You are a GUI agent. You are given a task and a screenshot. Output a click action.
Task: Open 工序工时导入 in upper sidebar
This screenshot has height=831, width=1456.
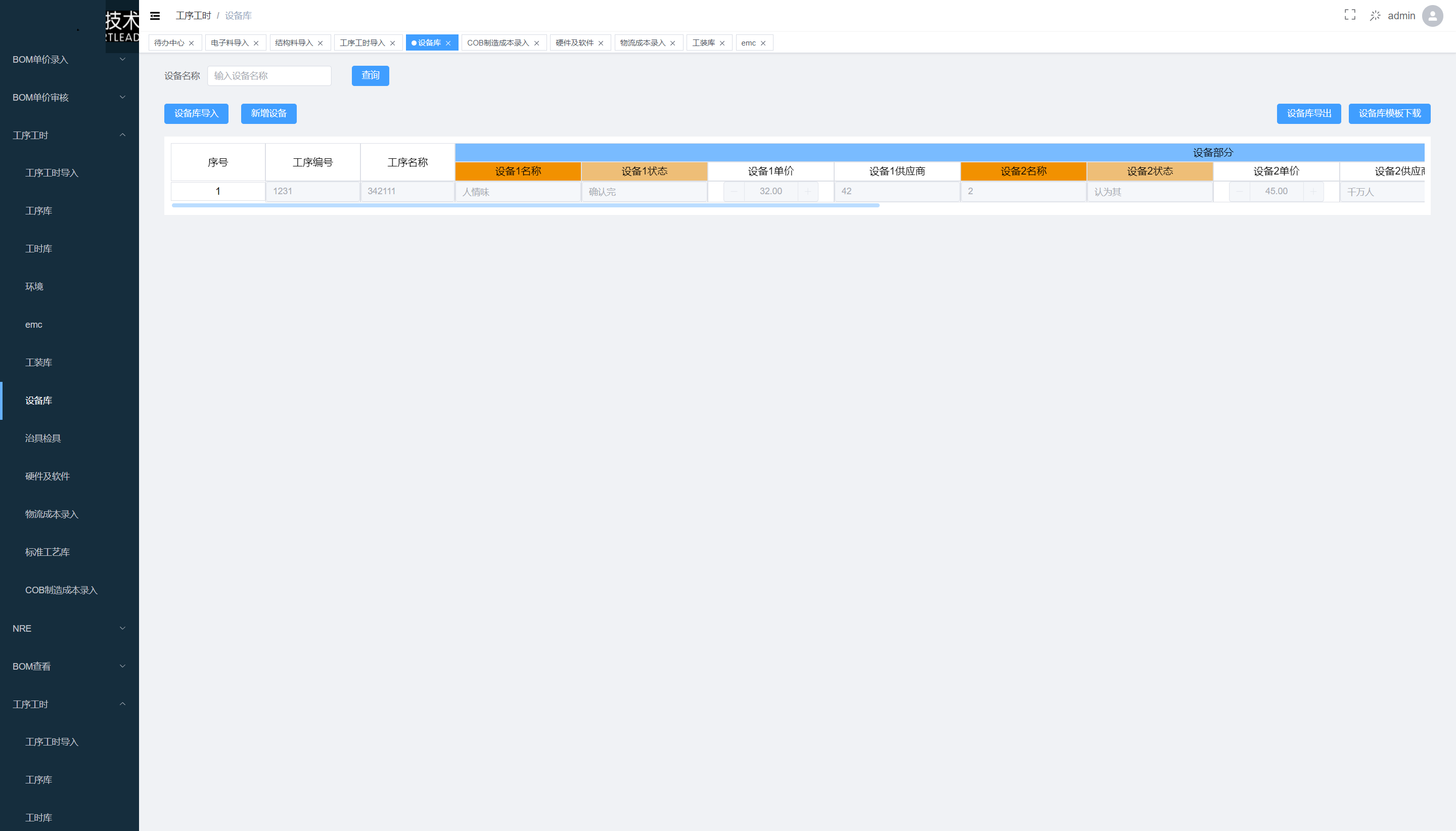click(x=69, y=173)
